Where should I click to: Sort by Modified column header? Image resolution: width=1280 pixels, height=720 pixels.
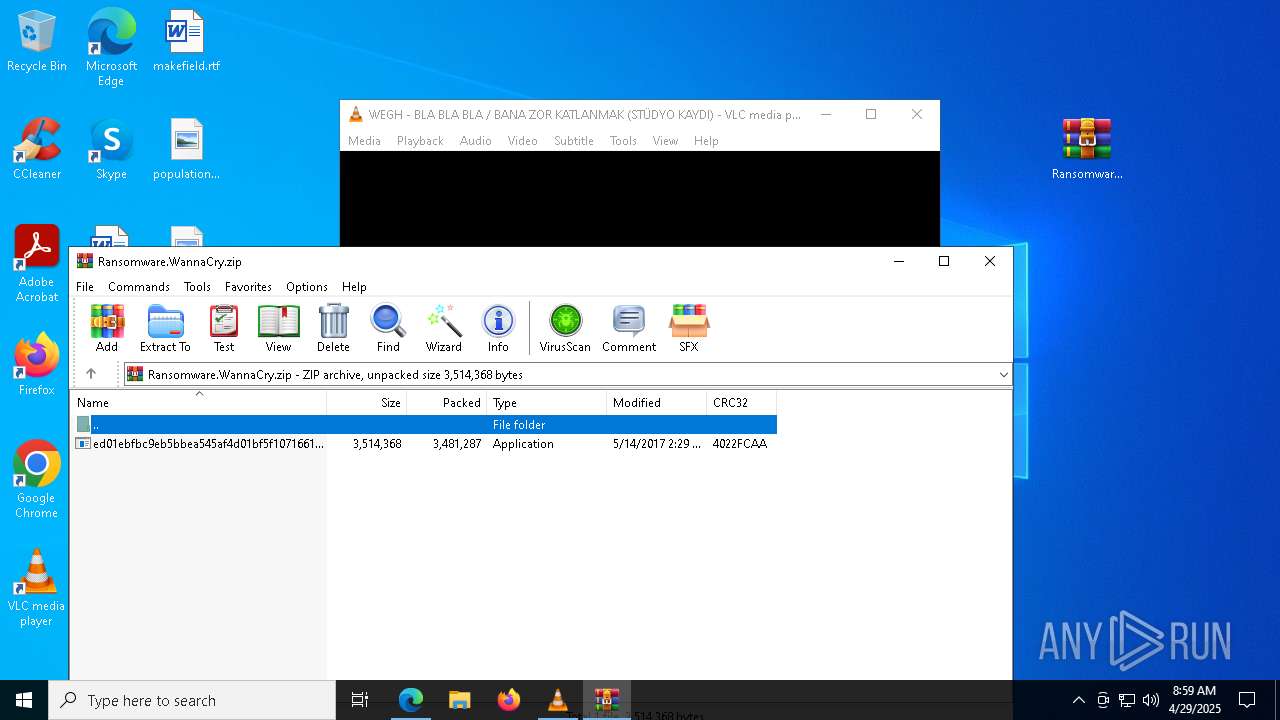pos(657,403)
